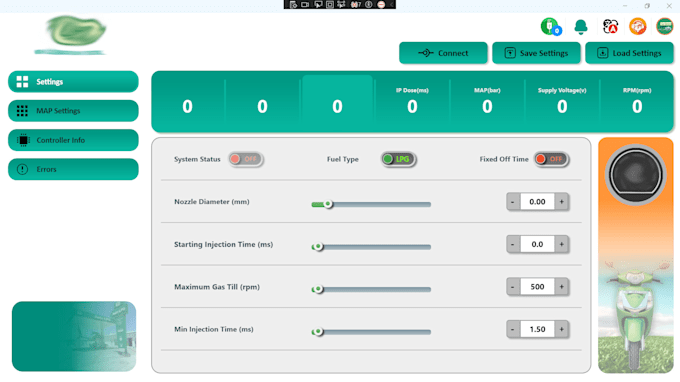This screenshot has height=382, width=680.
Task: Click the Supply Voltage(v) readout
Action: (x=562, y=101)
